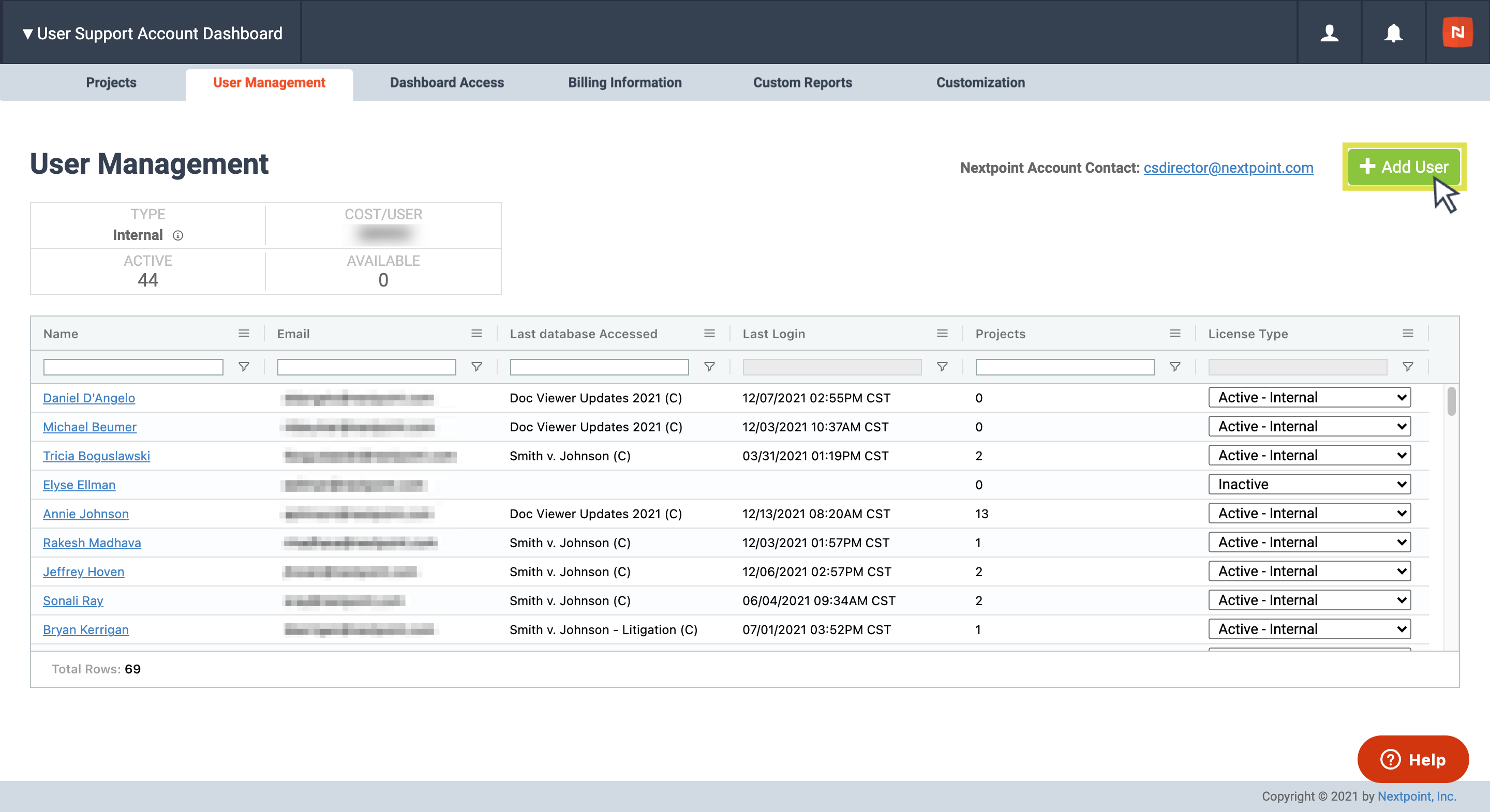Open the Projects column menu icon
Image resolution: width=1490 pixels, height=812 pixels.
(1175, 333)
